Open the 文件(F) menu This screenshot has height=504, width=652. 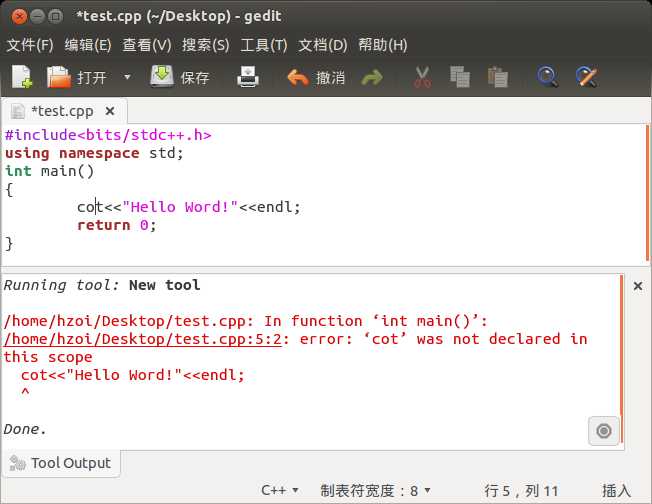point(30,45)
